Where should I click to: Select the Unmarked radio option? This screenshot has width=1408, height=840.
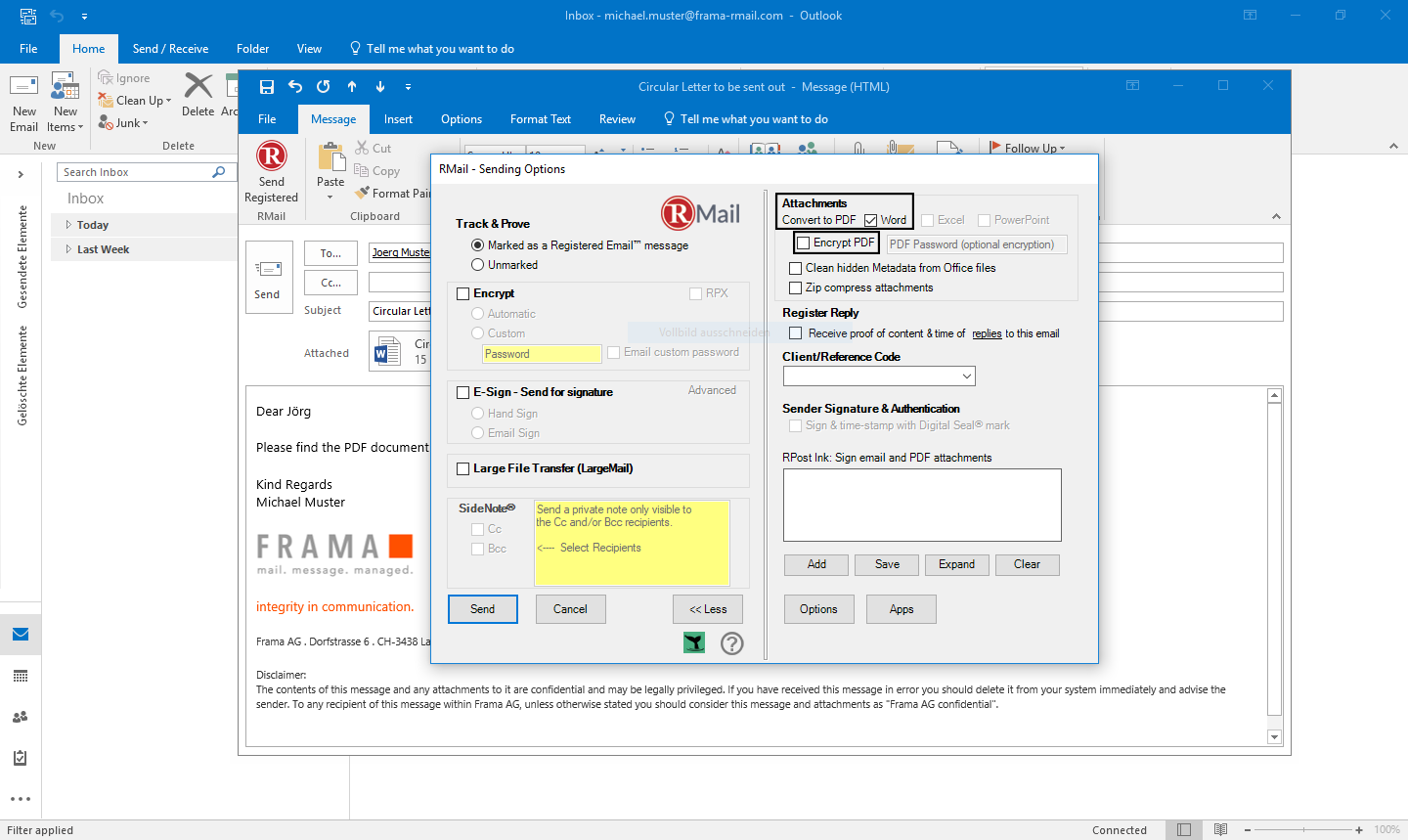(x=478, y=265)
